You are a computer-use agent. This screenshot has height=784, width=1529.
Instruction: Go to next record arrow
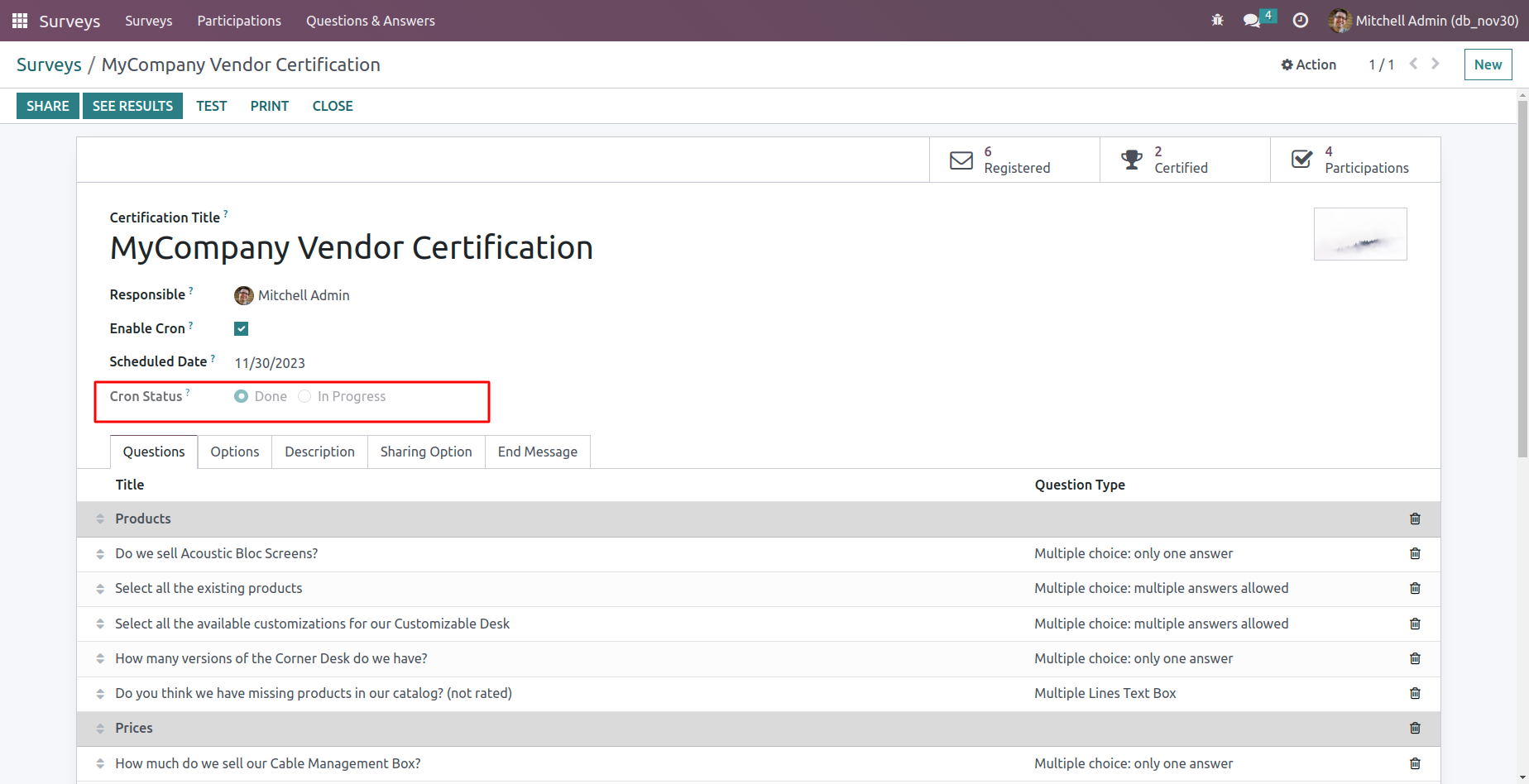1436,64
